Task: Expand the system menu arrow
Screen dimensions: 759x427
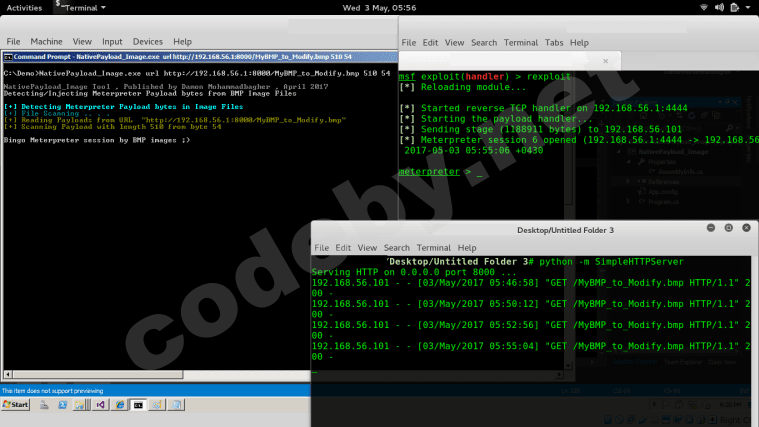Action: coord(748,8)
